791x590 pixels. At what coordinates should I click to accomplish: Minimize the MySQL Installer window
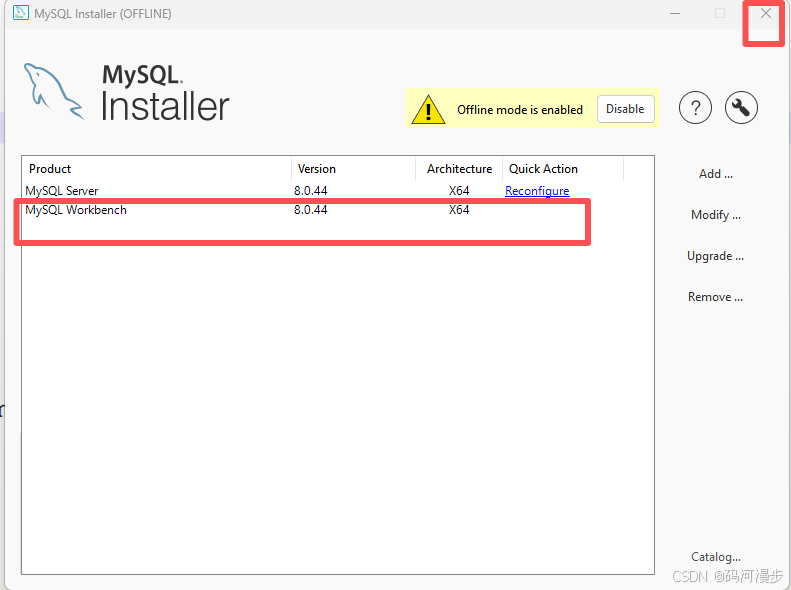[675, 14]
